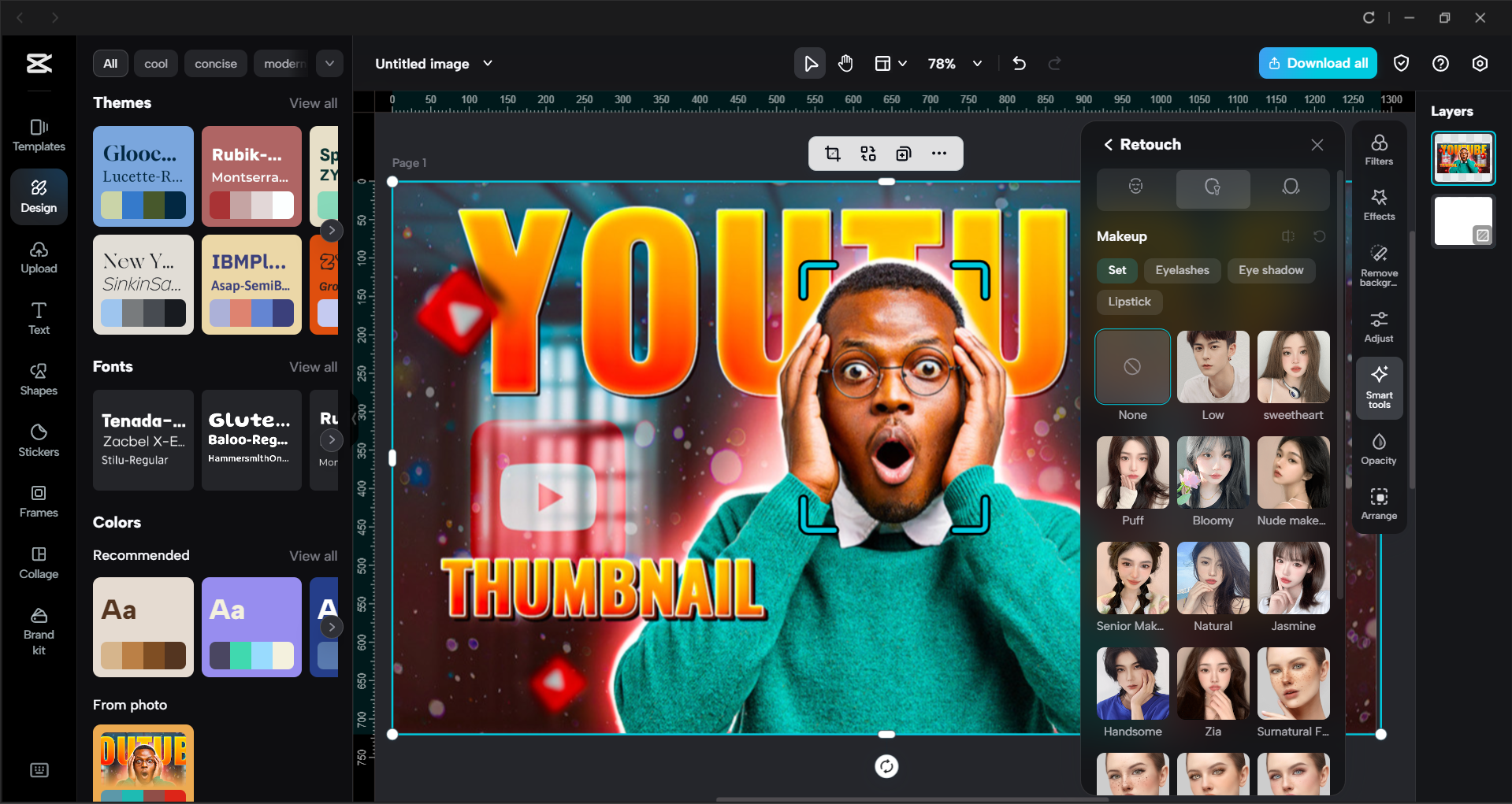Toggle the makeup compare icon

(x=1288, y=236)
